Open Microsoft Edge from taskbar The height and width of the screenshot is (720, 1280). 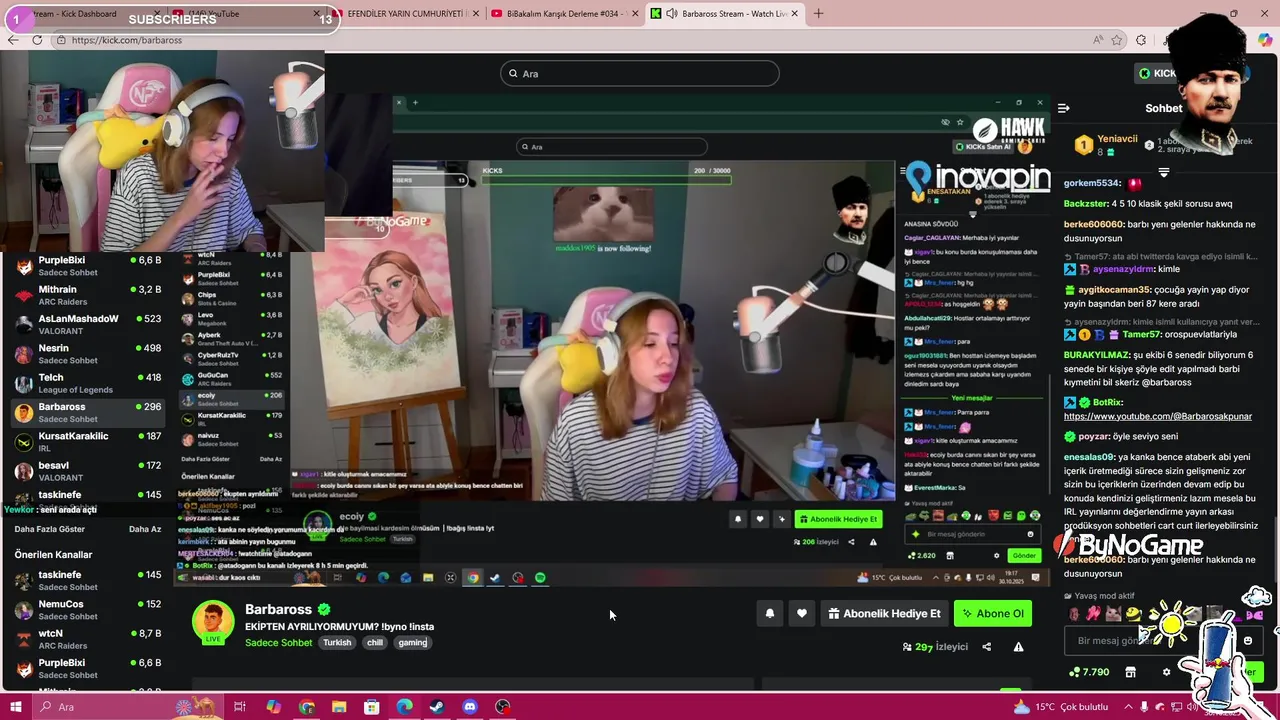(x=404, y=707)
